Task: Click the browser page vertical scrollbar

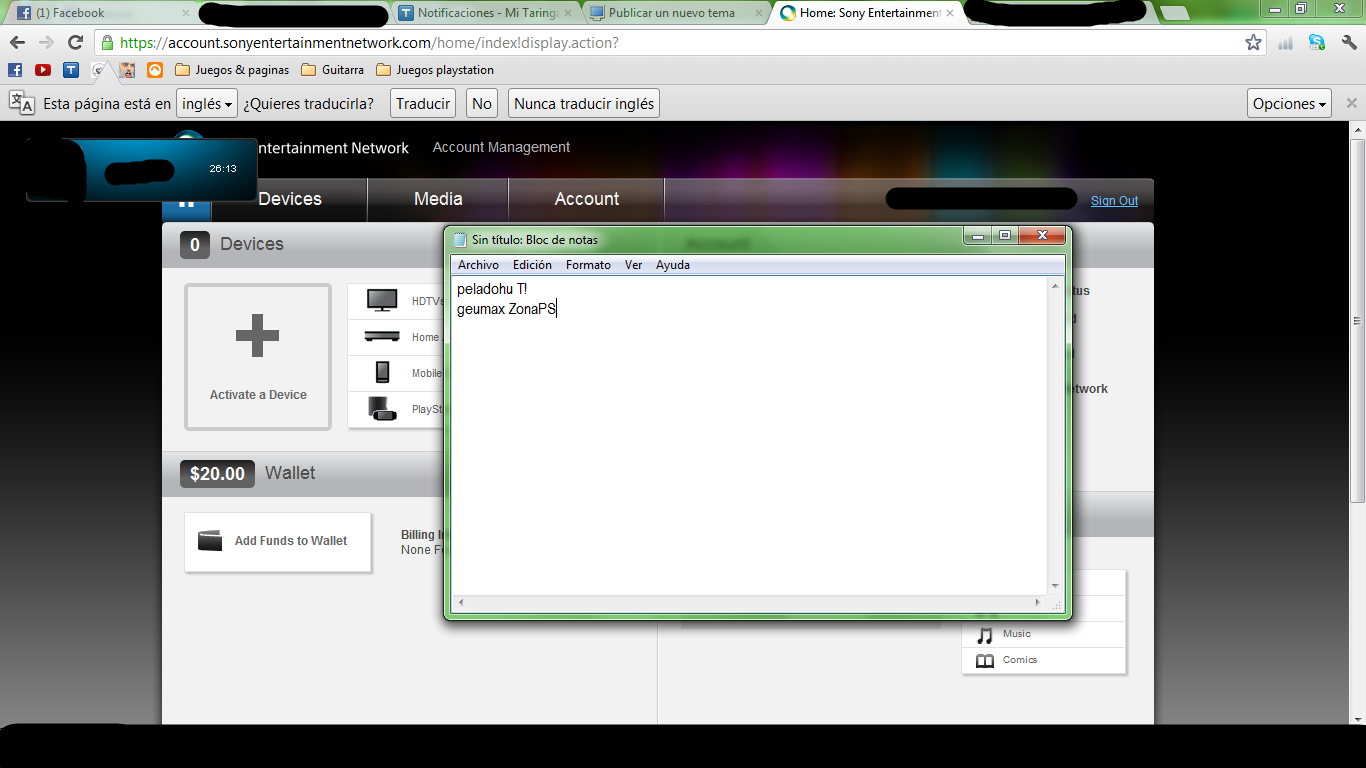Action: (x=1357, y=320)
